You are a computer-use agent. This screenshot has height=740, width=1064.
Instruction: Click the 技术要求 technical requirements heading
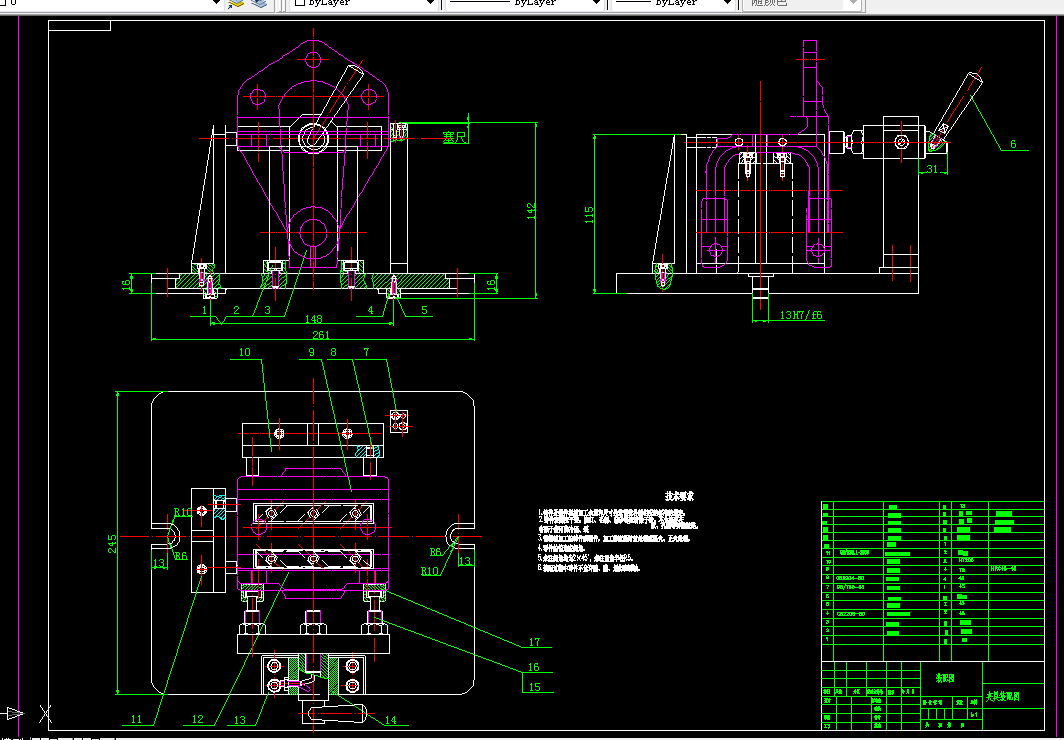click(x=679, y=496)
